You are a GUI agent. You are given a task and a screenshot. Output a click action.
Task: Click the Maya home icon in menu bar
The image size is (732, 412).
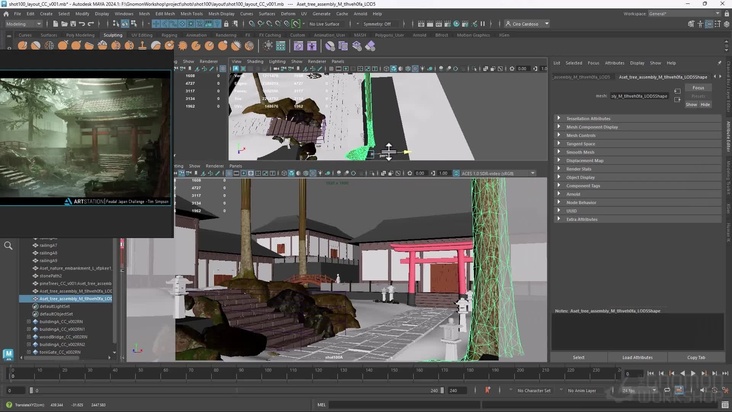pyautogui.click(x=6, y=14)
